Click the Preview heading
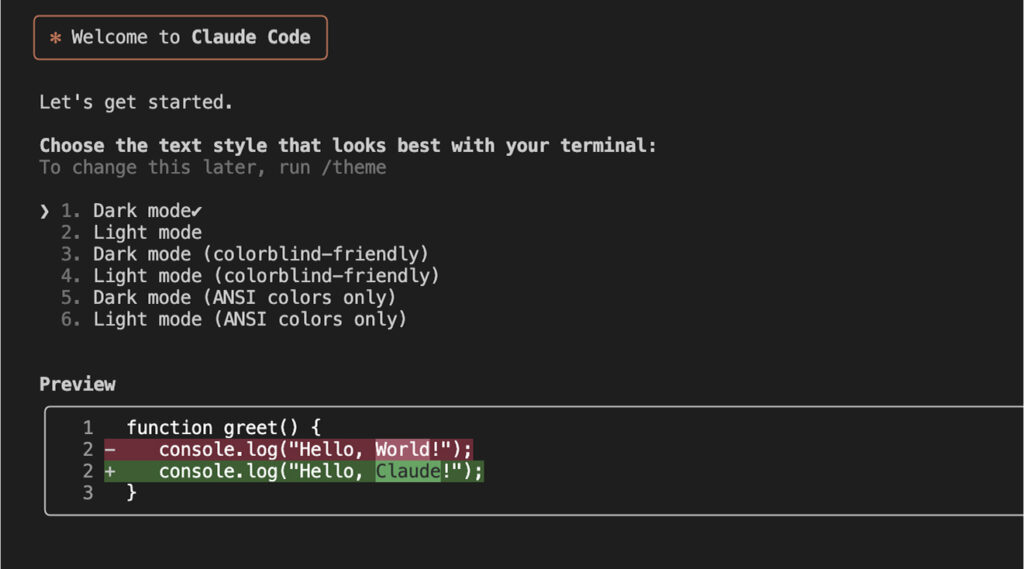Viewport: 1024px width, 569px height. [77, 384]
